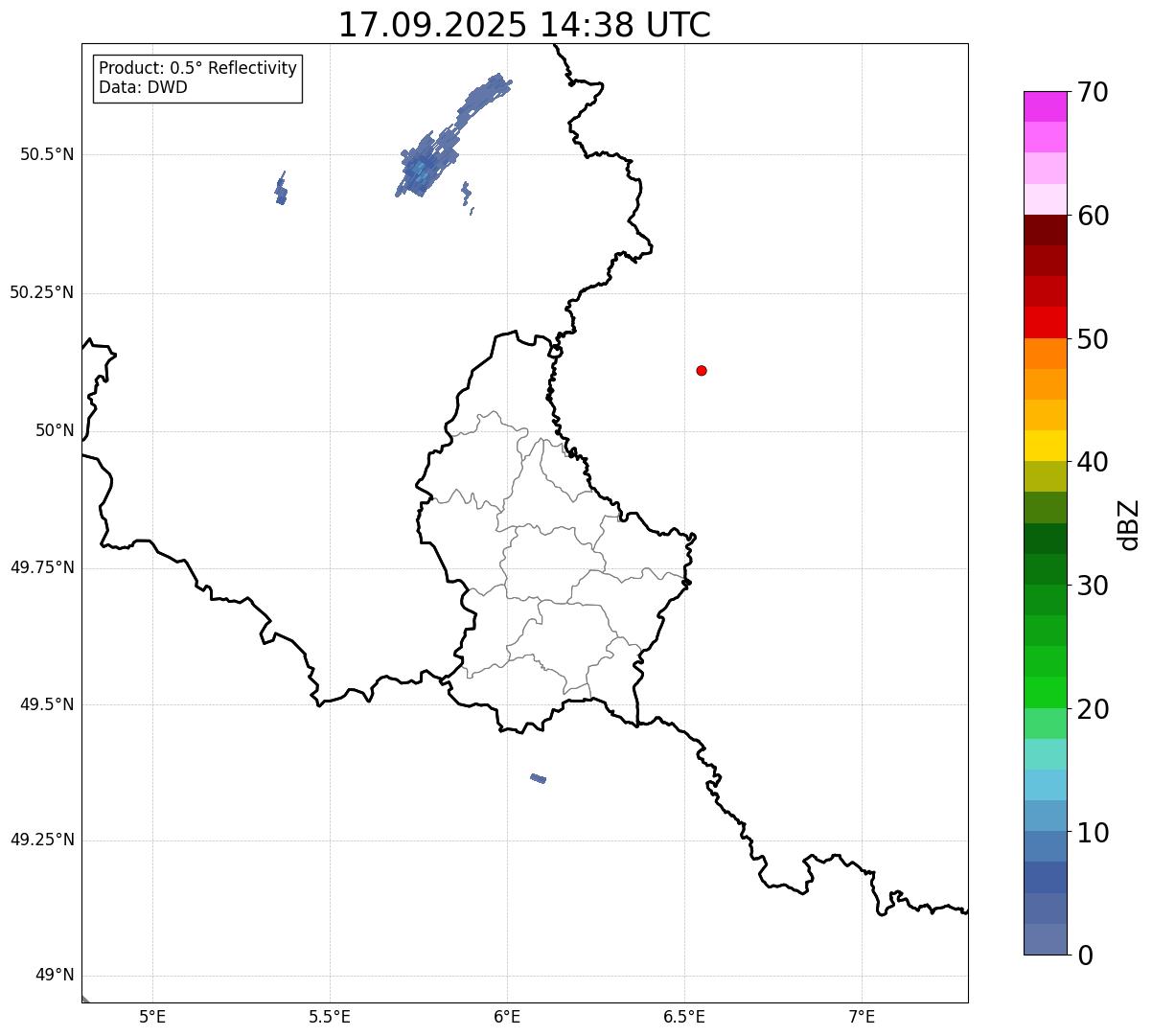
Task: Click the 70 colorbar tick label
Action: [x=1093, y=92]
